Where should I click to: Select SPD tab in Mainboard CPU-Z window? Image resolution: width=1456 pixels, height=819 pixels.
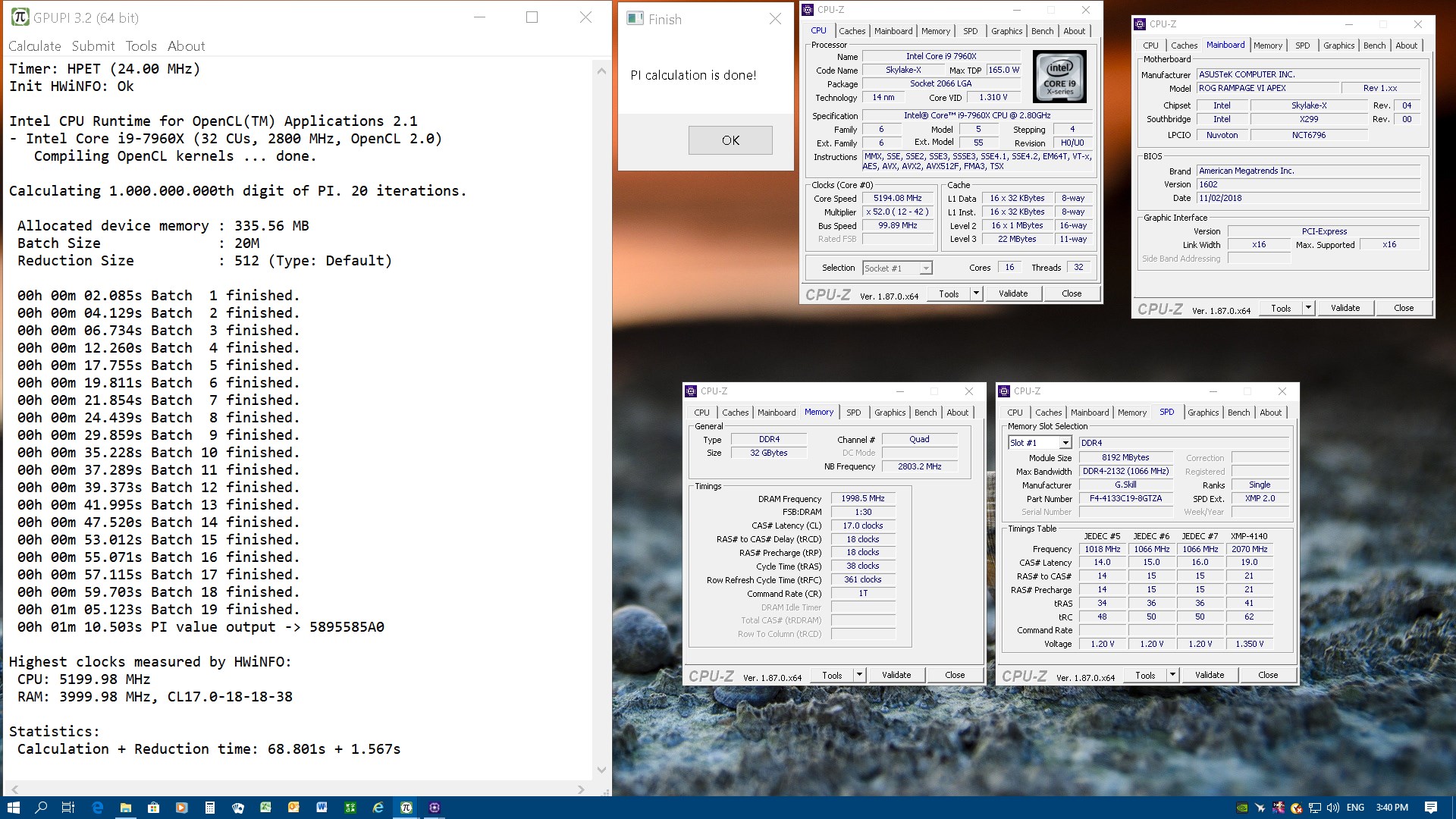coord(1302,45)
